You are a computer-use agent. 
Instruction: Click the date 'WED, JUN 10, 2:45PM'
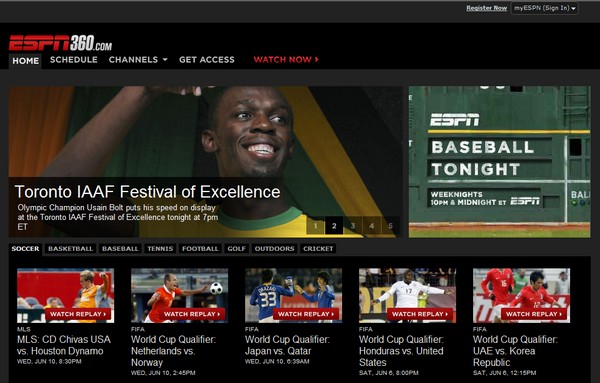(x=163, y=373)
